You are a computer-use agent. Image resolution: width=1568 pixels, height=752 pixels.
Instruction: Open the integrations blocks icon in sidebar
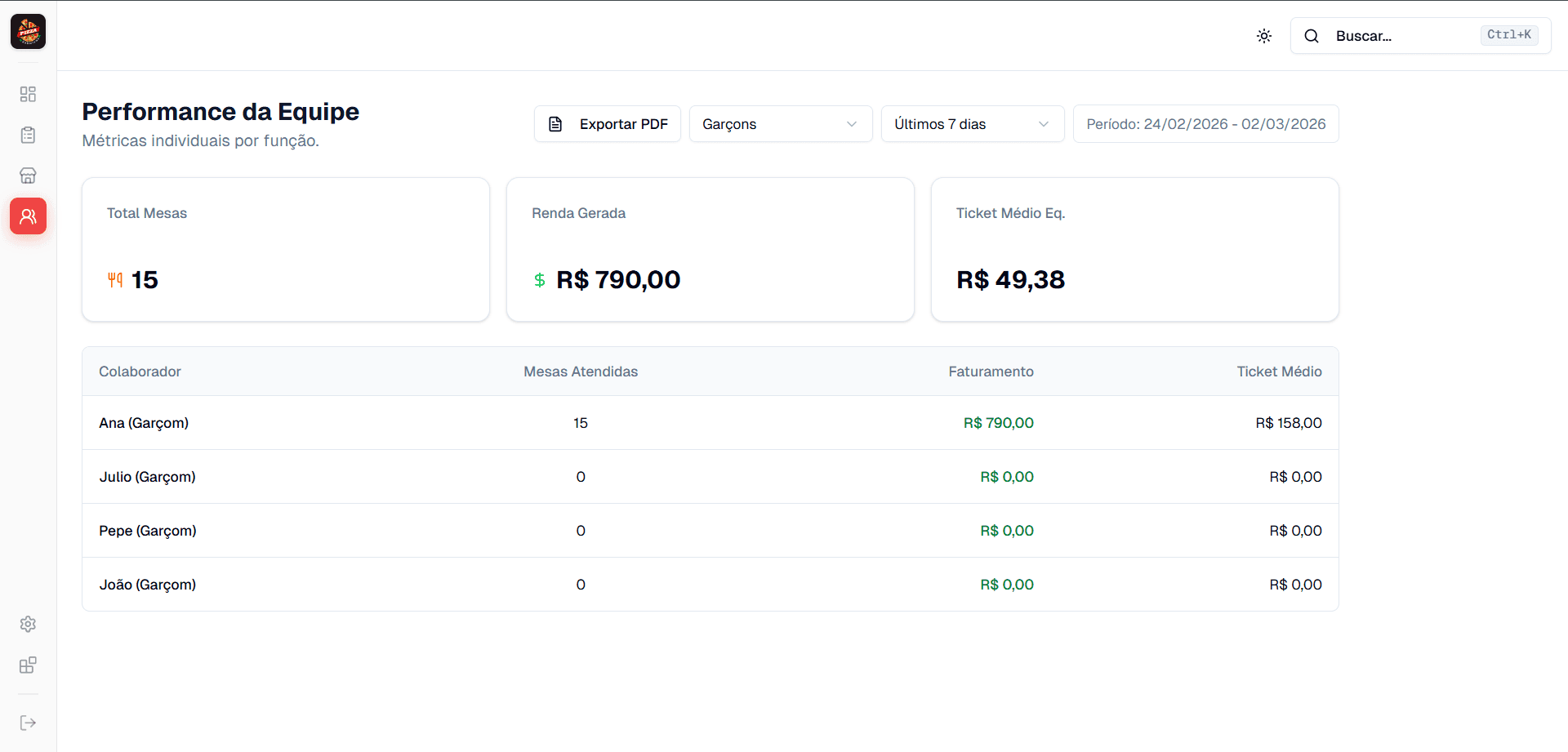(x=28, y=665)
